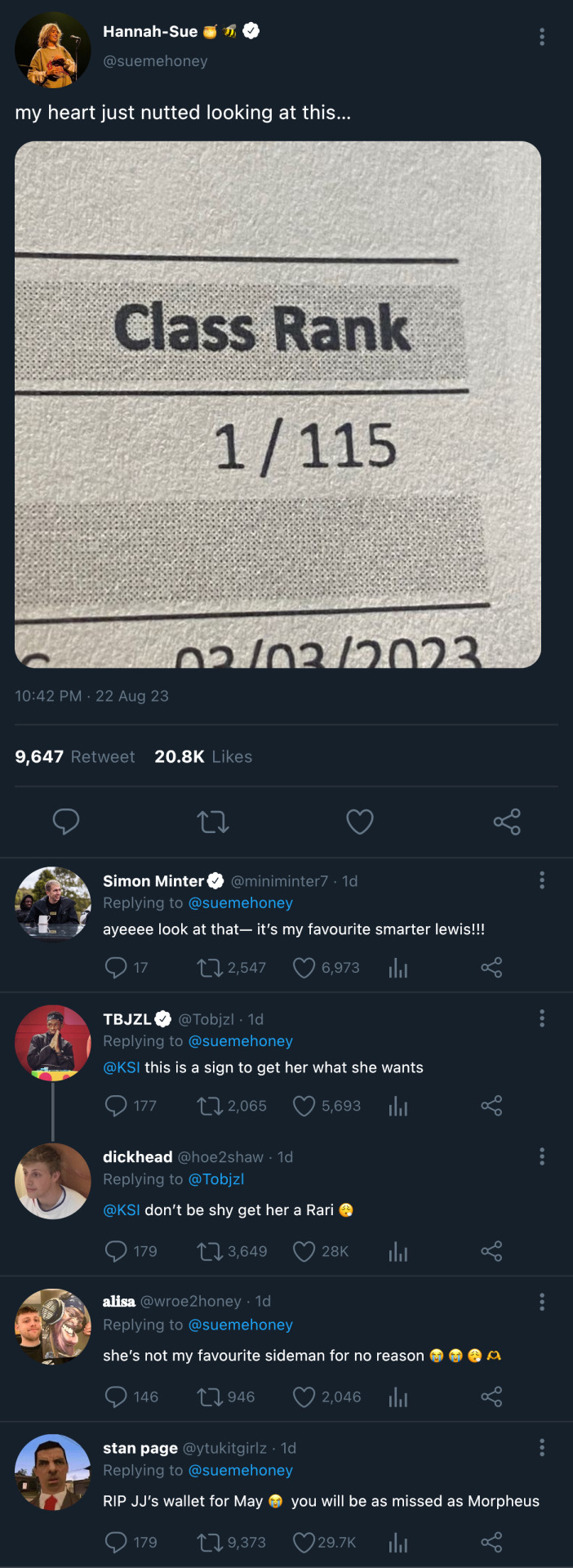Retweet Simon Minter's reply
573x1568 pixels.
tap(210, 968)
